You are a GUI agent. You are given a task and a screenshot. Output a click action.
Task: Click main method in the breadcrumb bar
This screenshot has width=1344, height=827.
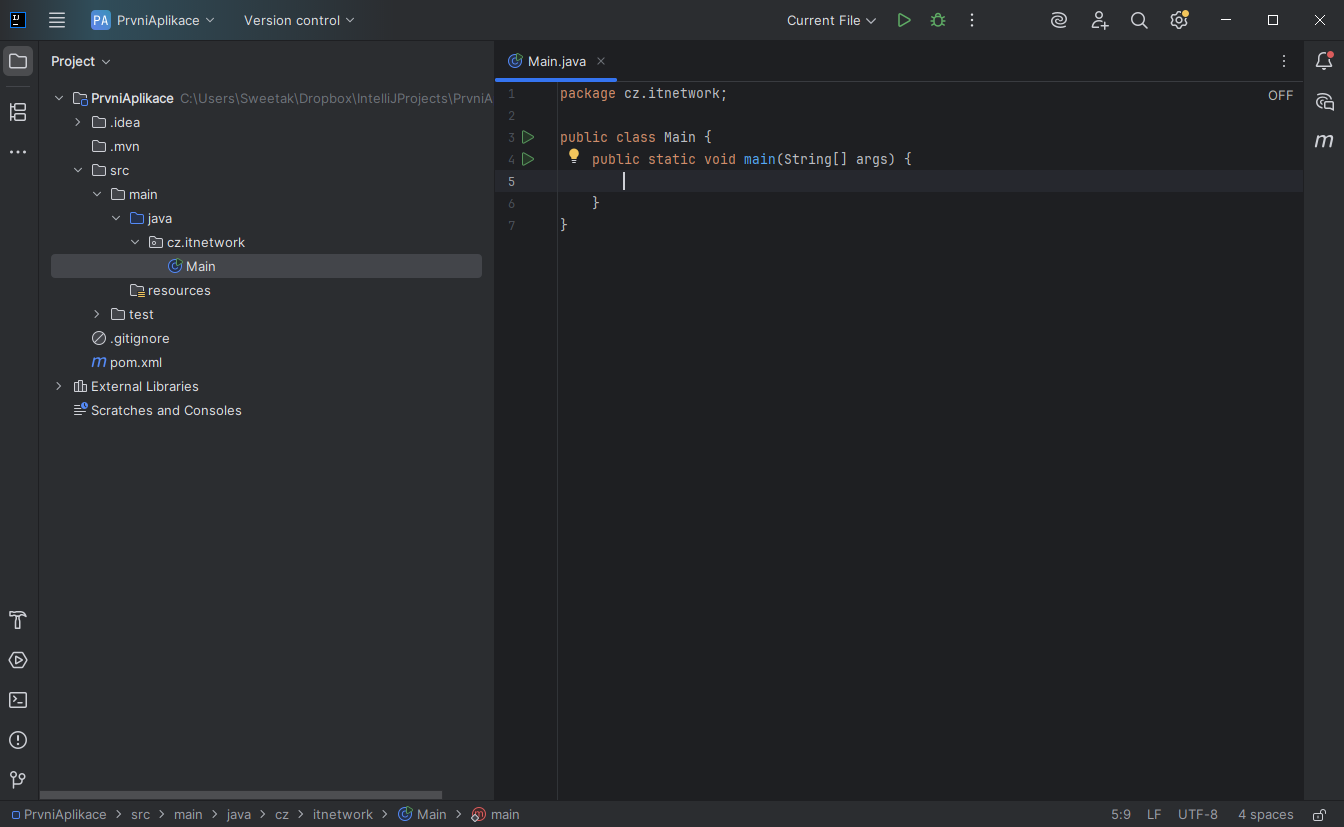point(496,815)
